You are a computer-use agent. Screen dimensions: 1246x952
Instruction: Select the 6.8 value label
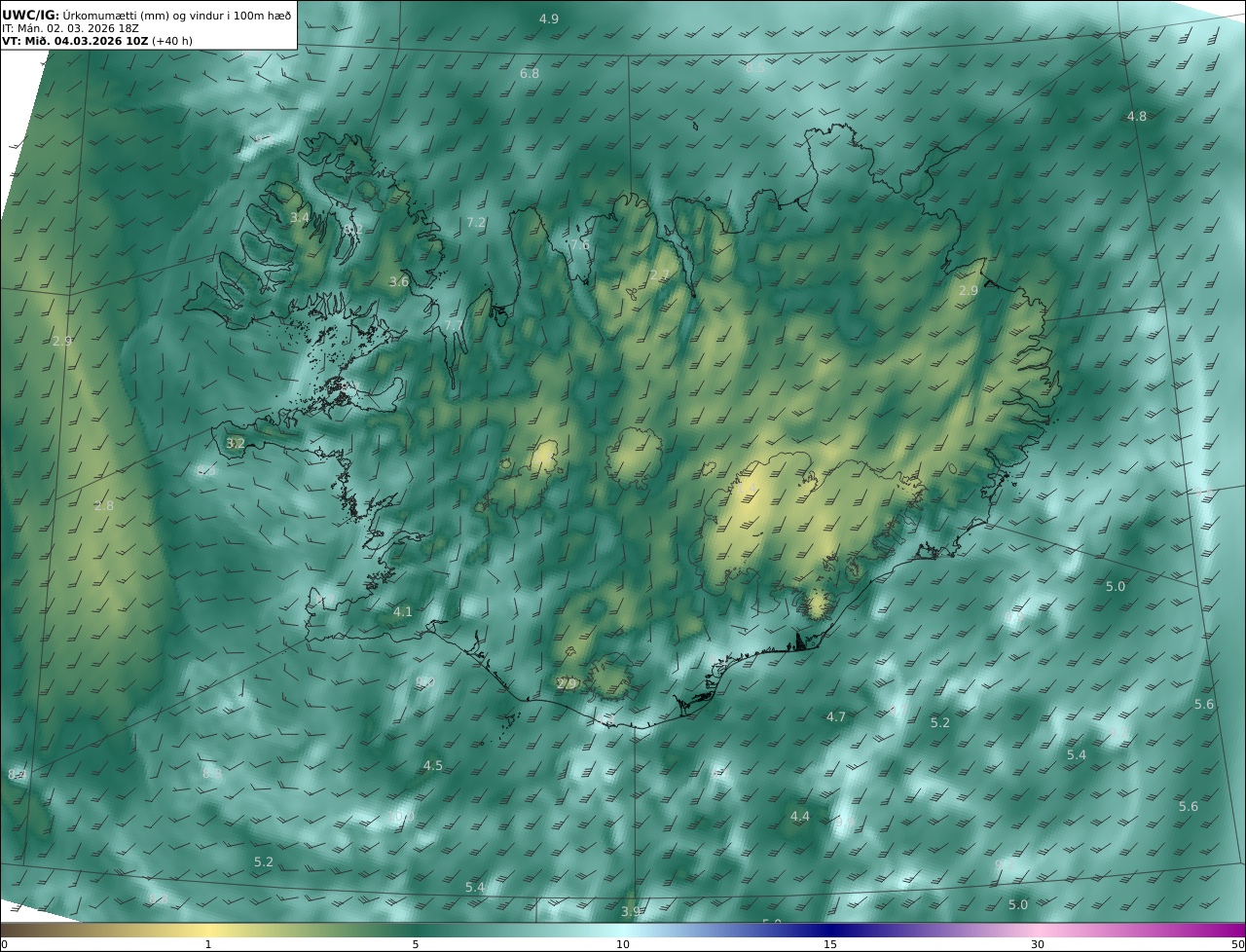point(530,74)
